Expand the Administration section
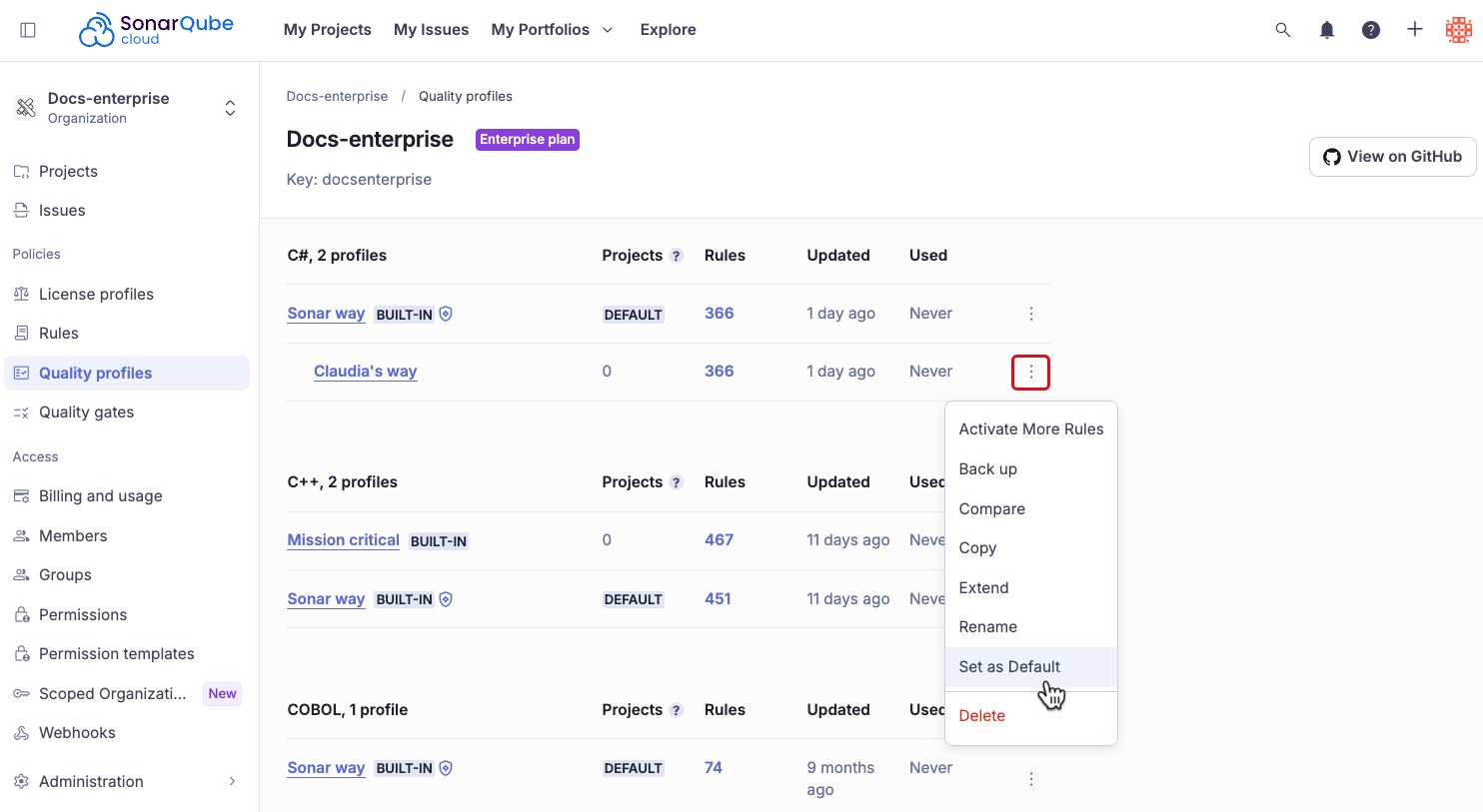1483x812 pixels. (126, 782)
